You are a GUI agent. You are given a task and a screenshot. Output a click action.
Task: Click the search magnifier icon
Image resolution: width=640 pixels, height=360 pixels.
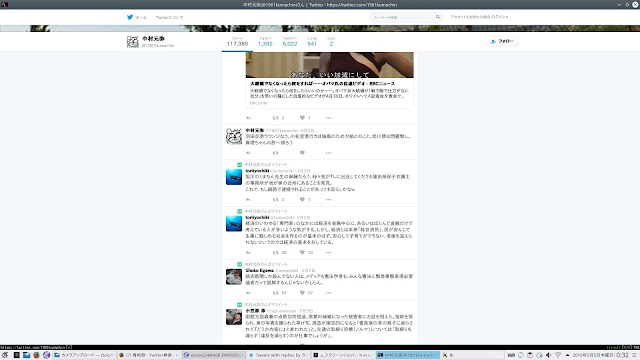tap(438, 17)
